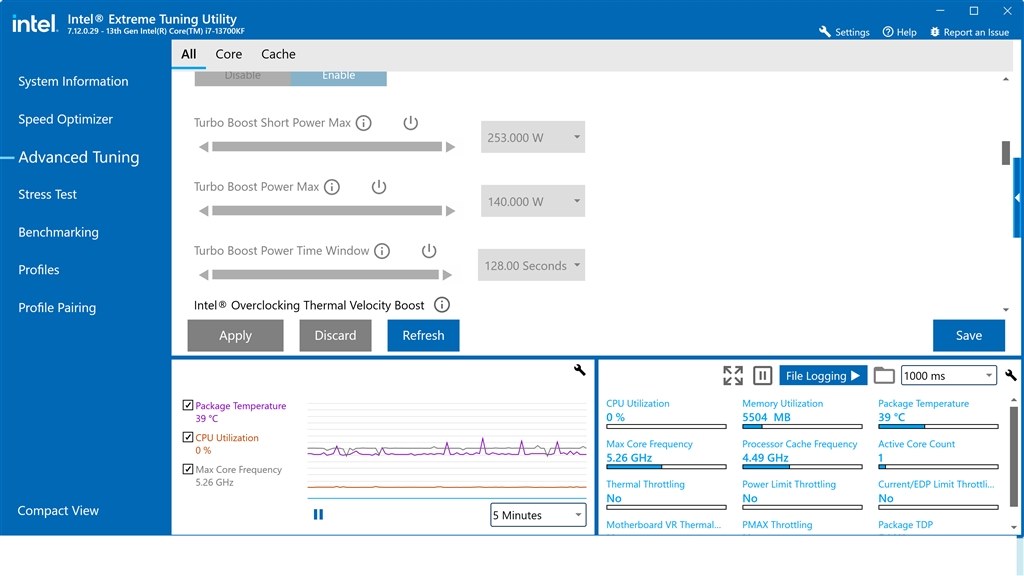Image resolution: width=1024 pixels, height=576 pixels.
Task: Click the Turbo Boost Short Power Max slider
Action: (x=327, y=147)
